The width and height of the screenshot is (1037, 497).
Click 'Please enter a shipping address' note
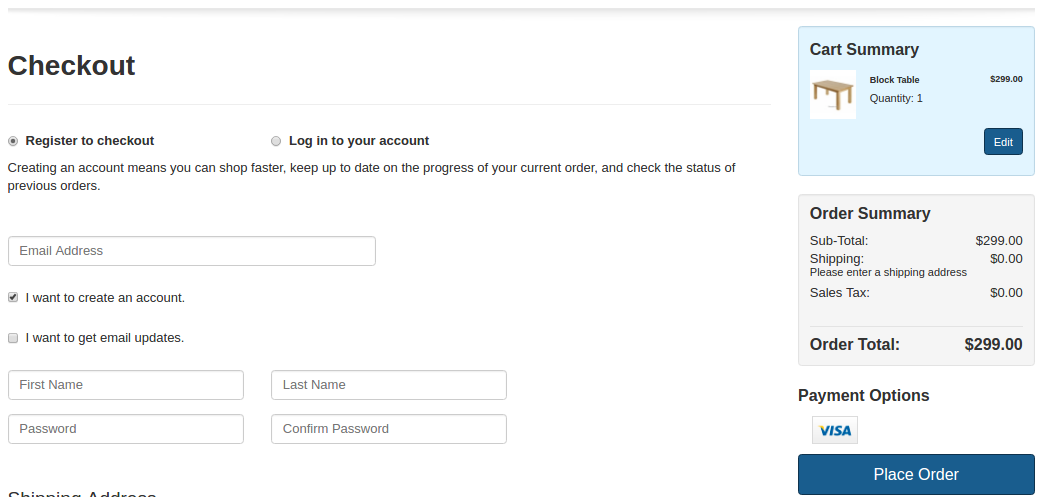tap(888, 272)
